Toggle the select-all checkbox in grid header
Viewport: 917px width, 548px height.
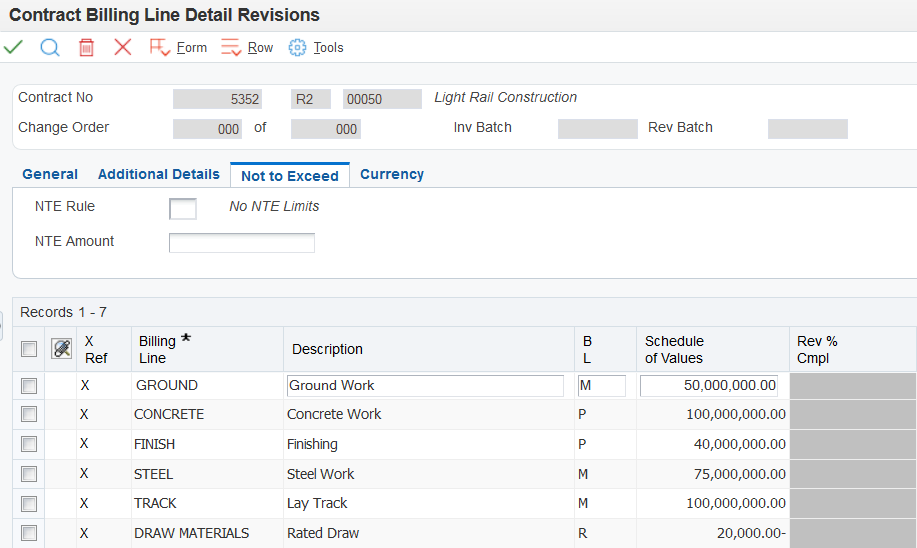tap(29, 349)
